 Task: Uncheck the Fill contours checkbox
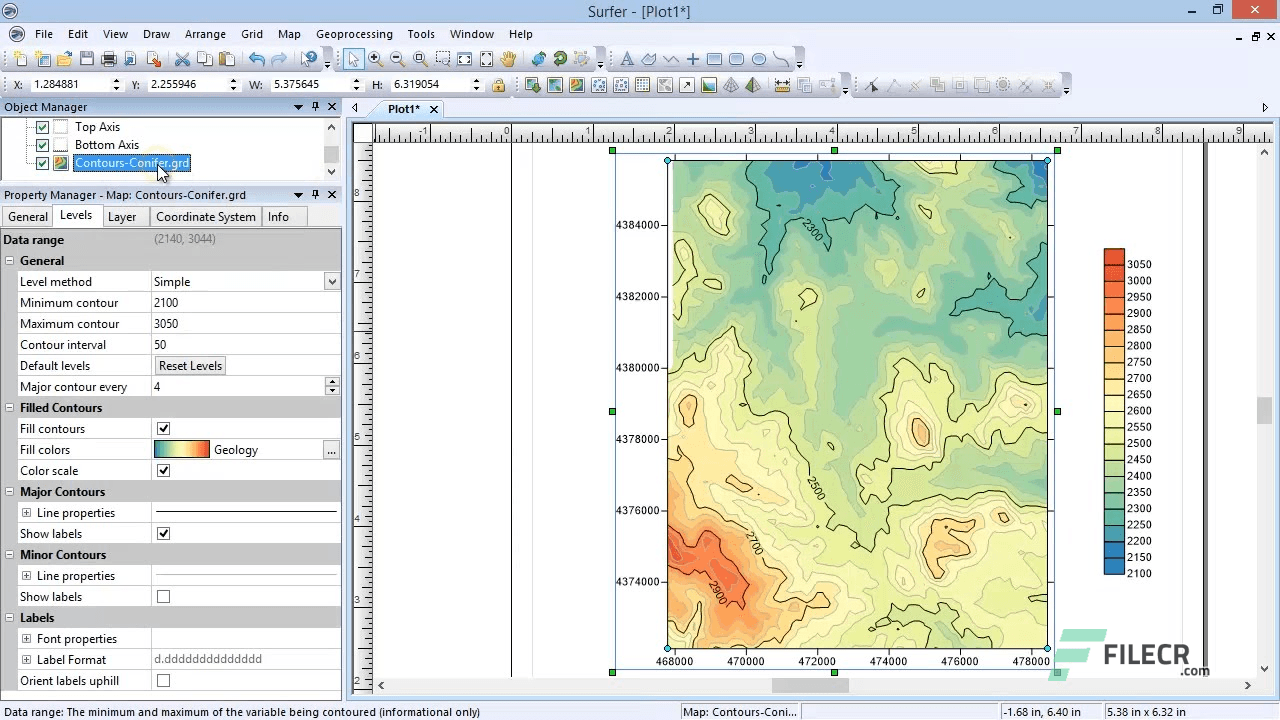tap(163, 428)
